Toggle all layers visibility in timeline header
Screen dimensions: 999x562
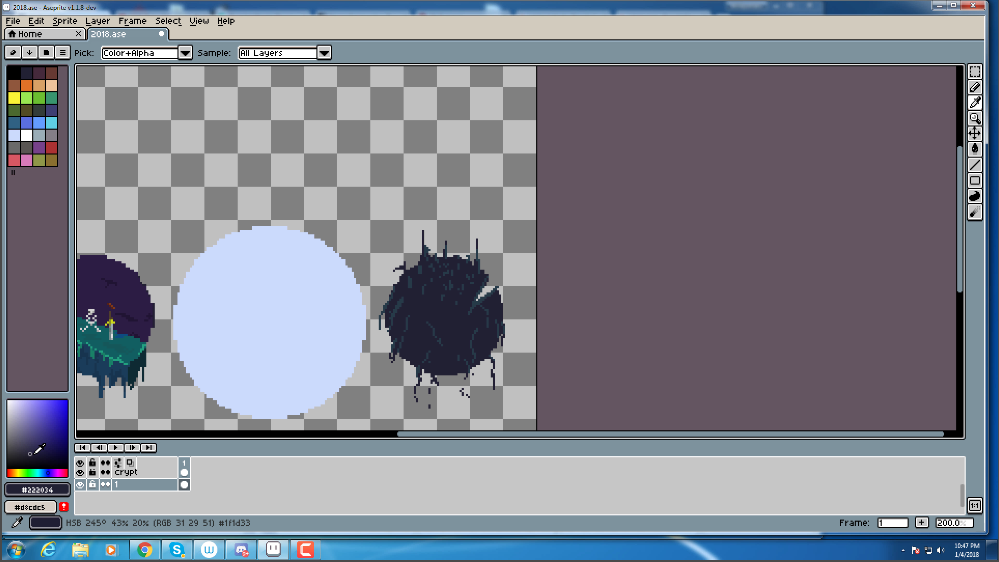coord(80,463)
